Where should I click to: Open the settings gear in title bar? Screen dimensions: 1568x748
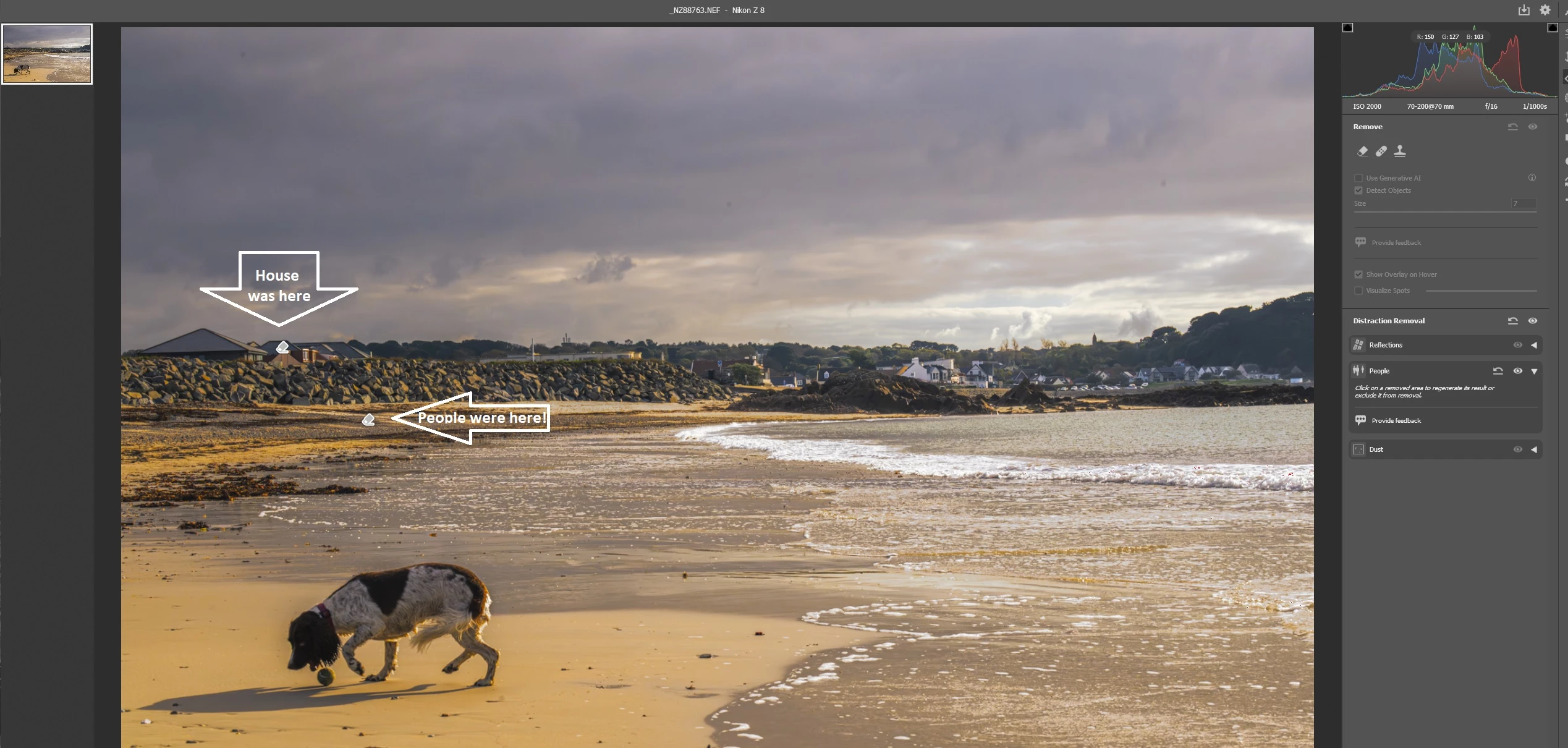1545,10
